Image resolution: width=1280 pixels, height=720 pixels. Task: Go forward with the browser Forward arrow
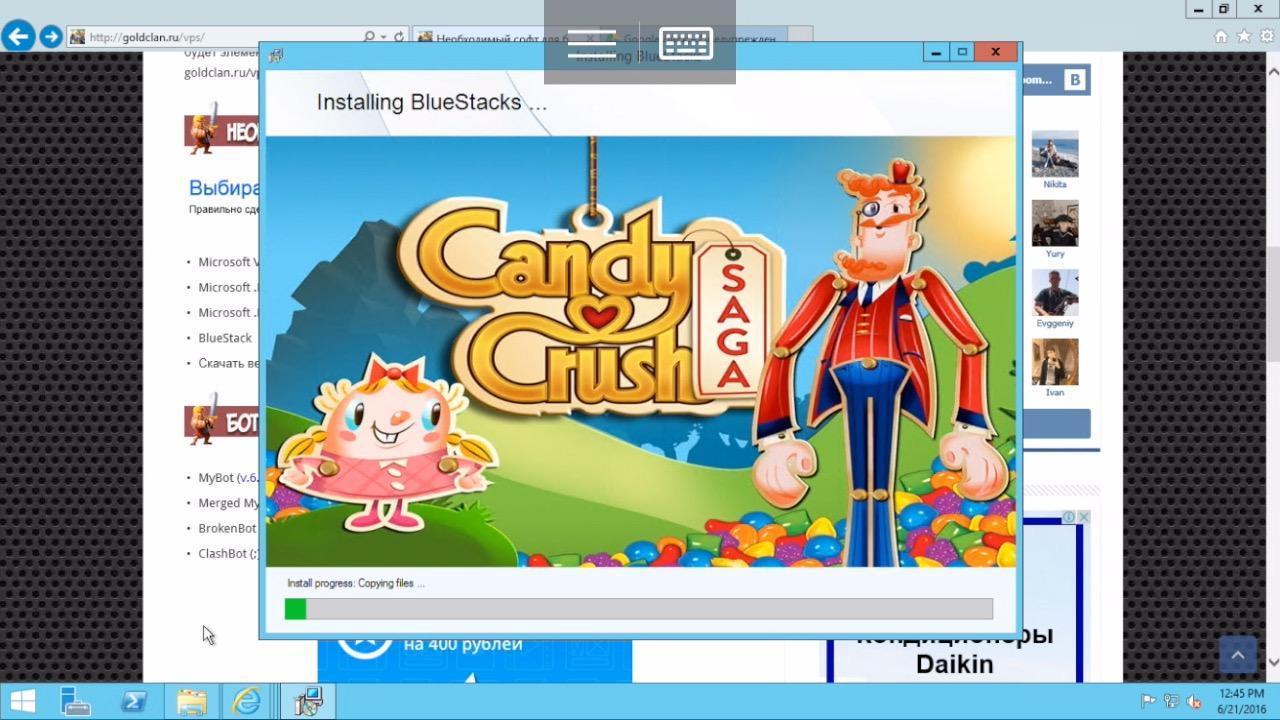click(x=51, y=37)
